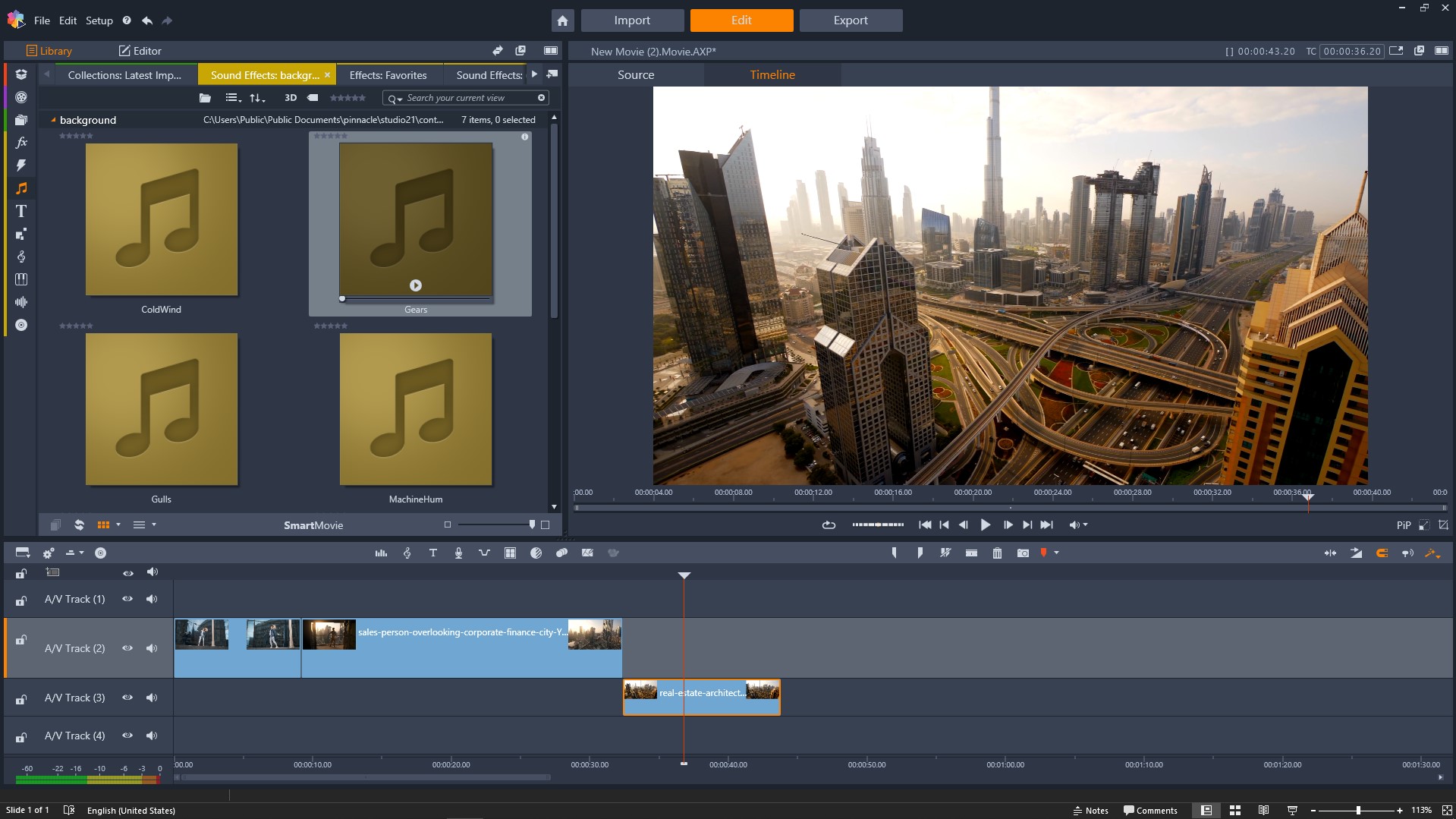Toggle lock on A/V Track (1)

point(21,600)
